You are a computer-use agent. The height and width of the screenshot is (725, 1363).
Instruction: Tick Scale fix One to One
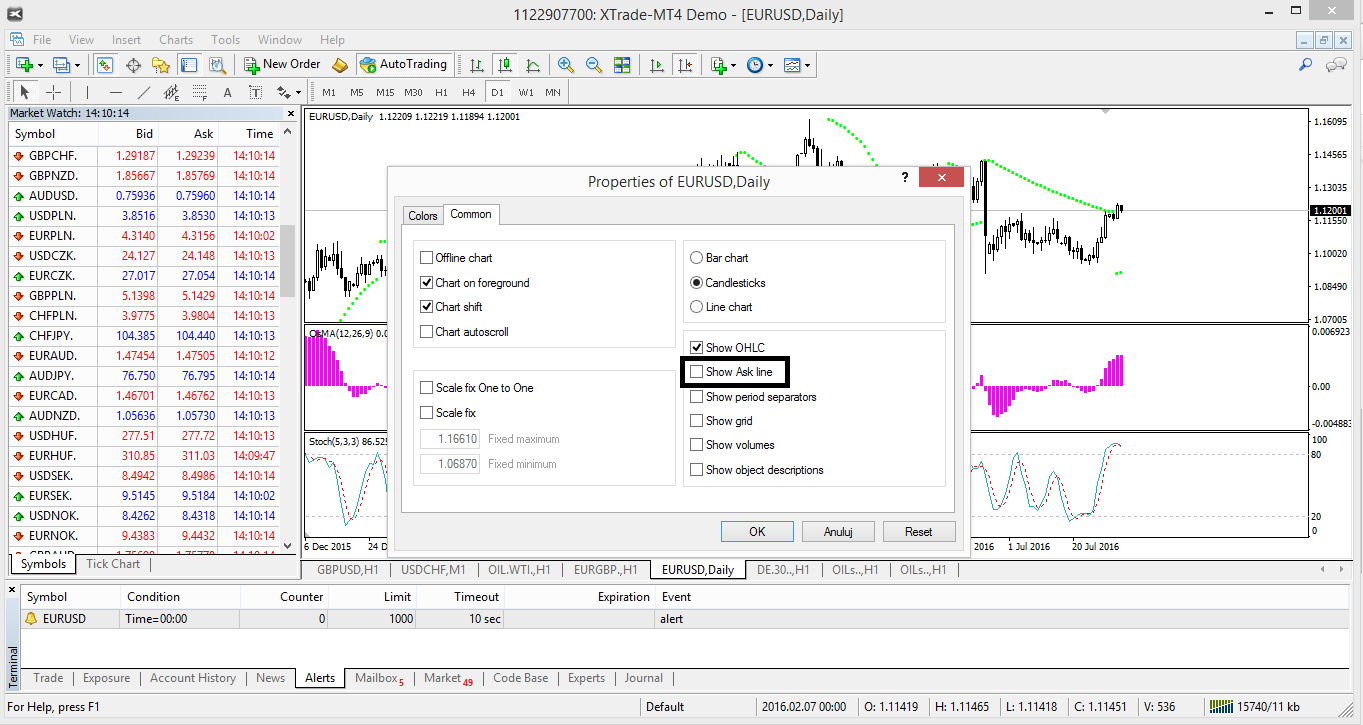tap(427, 388)
